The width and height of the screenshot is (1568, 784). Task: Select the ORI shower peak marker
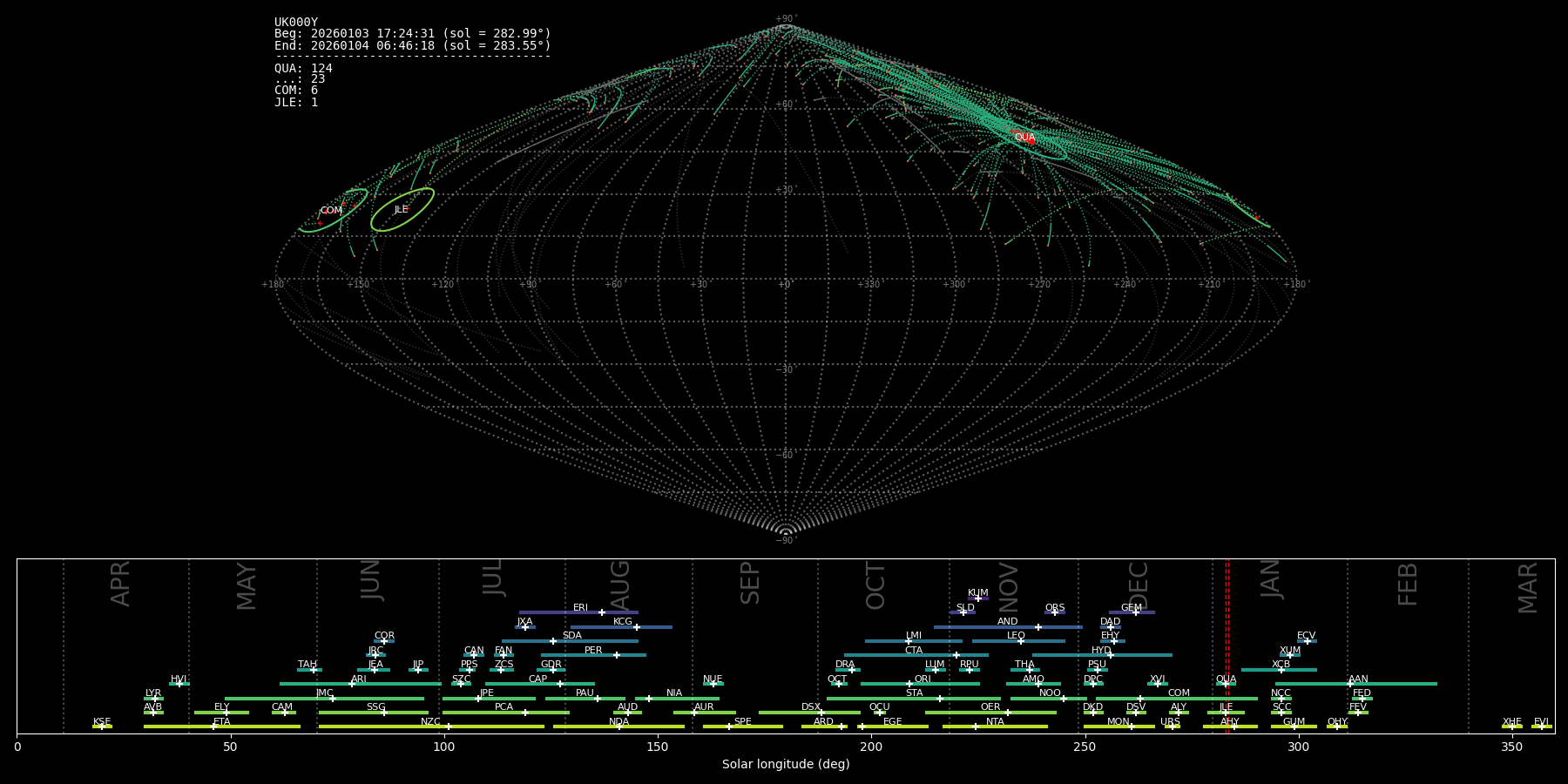tap(909, 684)
